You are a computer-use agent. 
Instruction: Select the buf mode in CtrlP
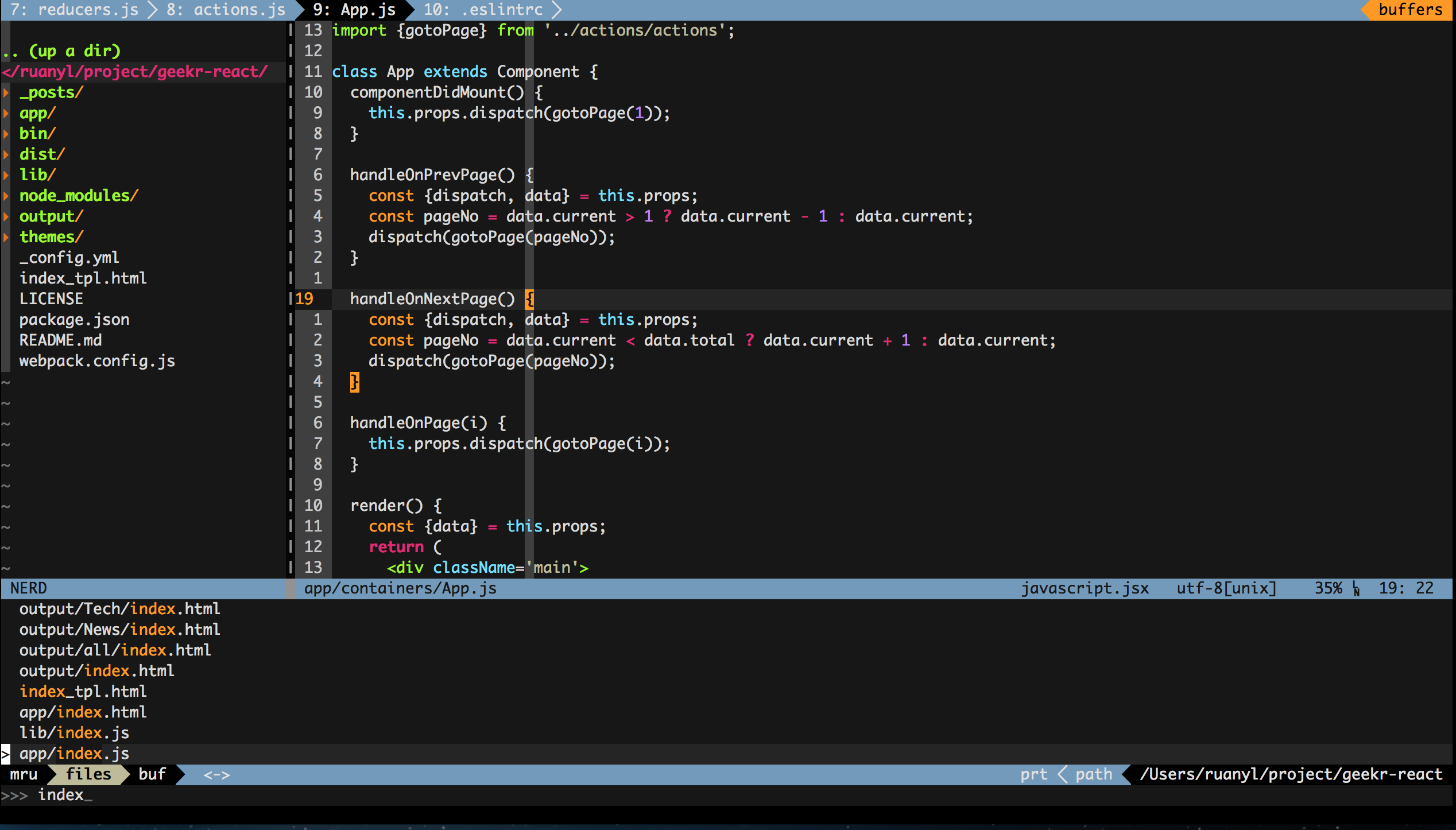[152, 774]
